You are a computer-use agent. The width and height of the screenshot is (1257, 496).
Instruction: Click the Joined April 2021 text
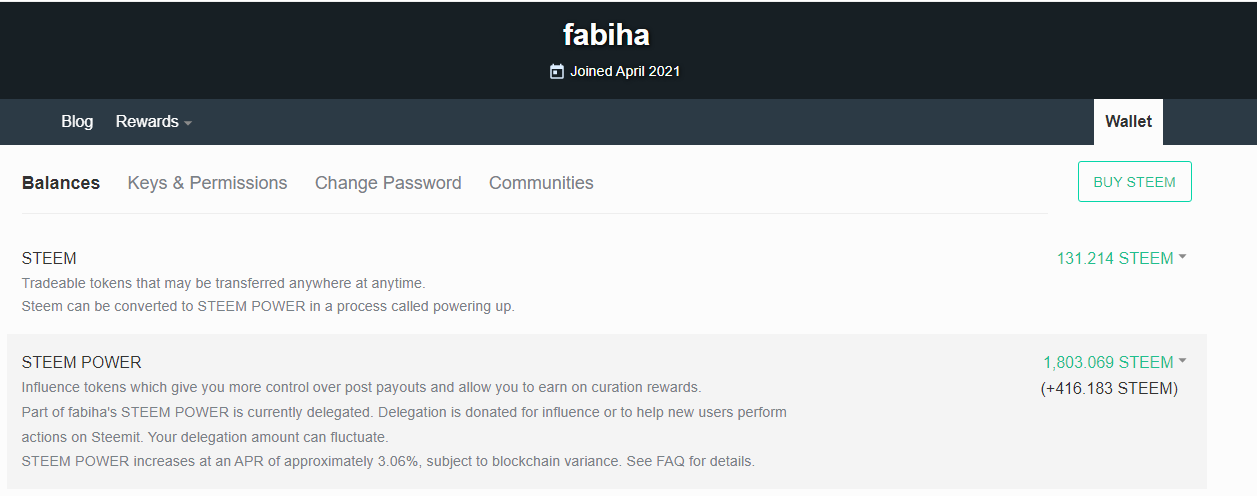click(x=625, y=71)
